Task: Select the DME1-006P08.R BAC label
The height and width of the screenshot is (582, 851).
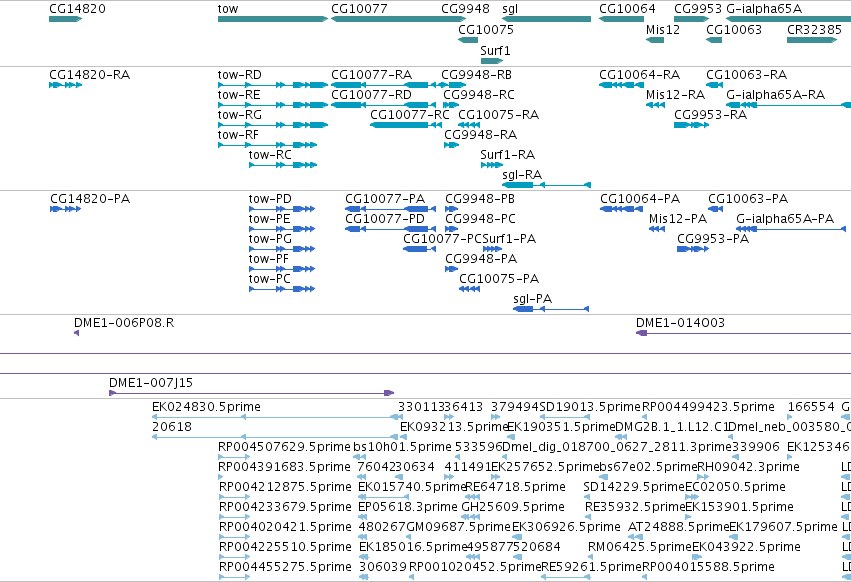Action: (x=124, y=322)
